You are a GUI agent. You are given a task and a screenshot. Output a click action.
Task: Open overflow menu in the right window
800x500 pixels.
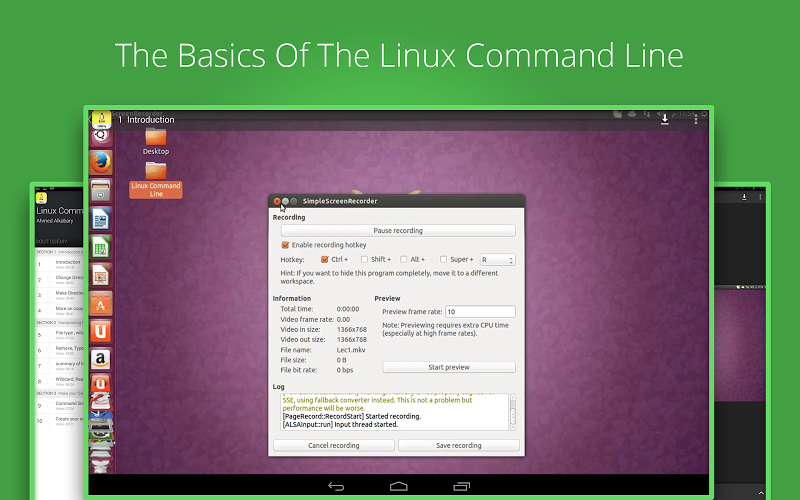tap(760, 197)
